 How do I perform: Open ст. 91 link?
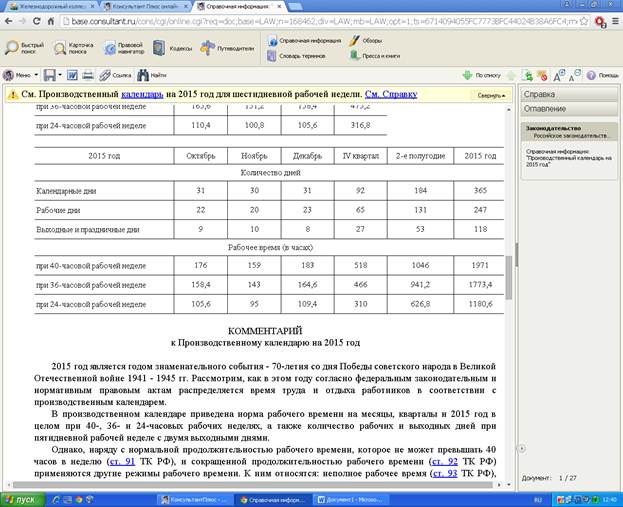click(x=122, y=462)
